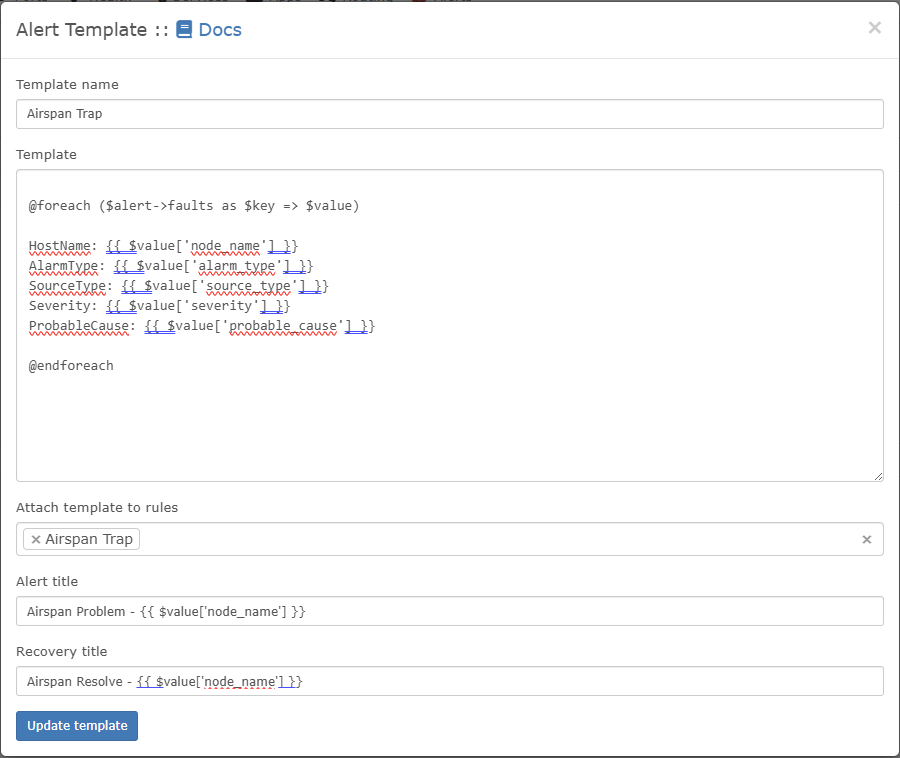Click the Airspan Trap tag label
Screen dimensions: 900x758
click(89, 539)
